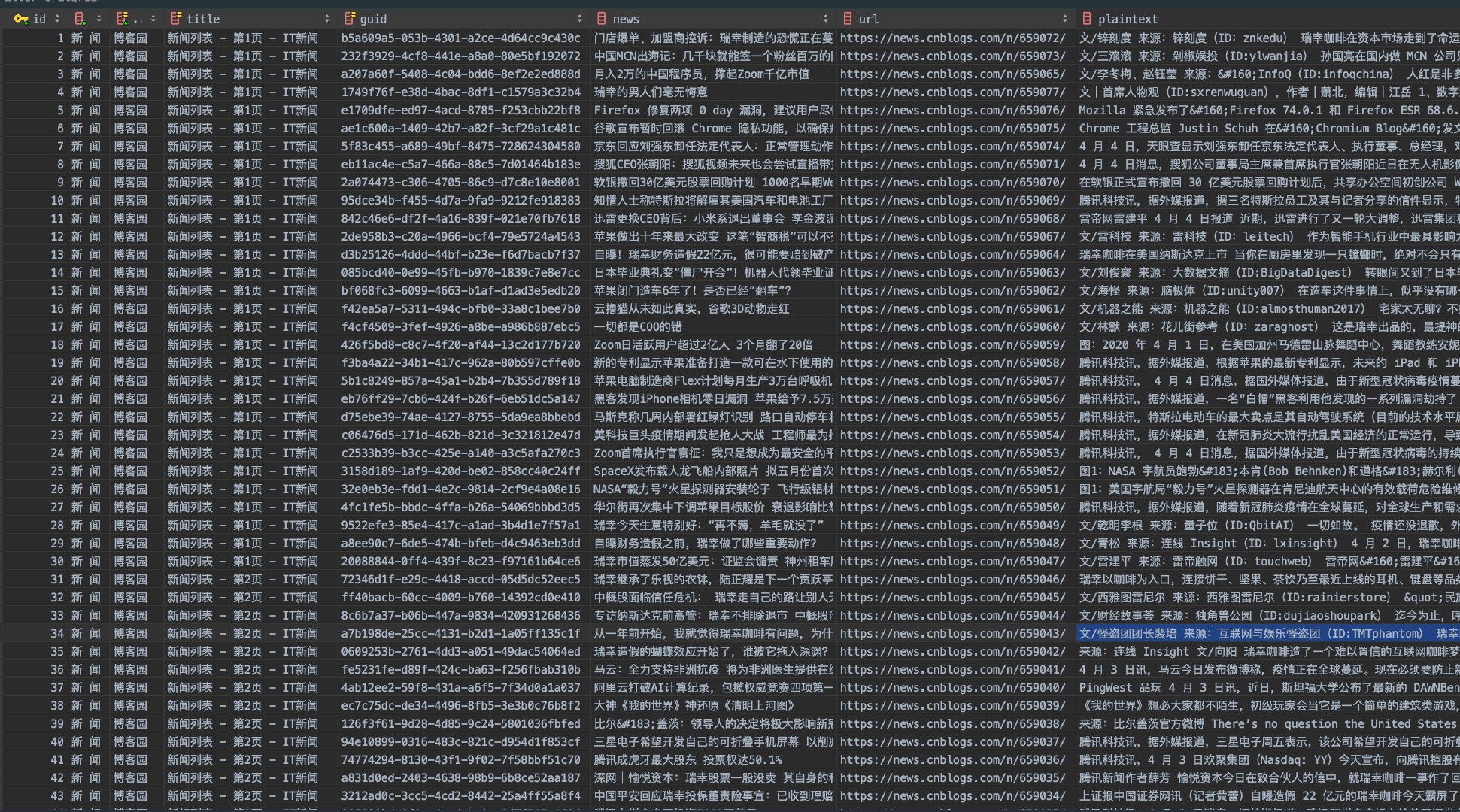Click URL cell ending in 659072/
Image resolution: width=1460 pixels, height=812 pixels.
coord(952,38)
